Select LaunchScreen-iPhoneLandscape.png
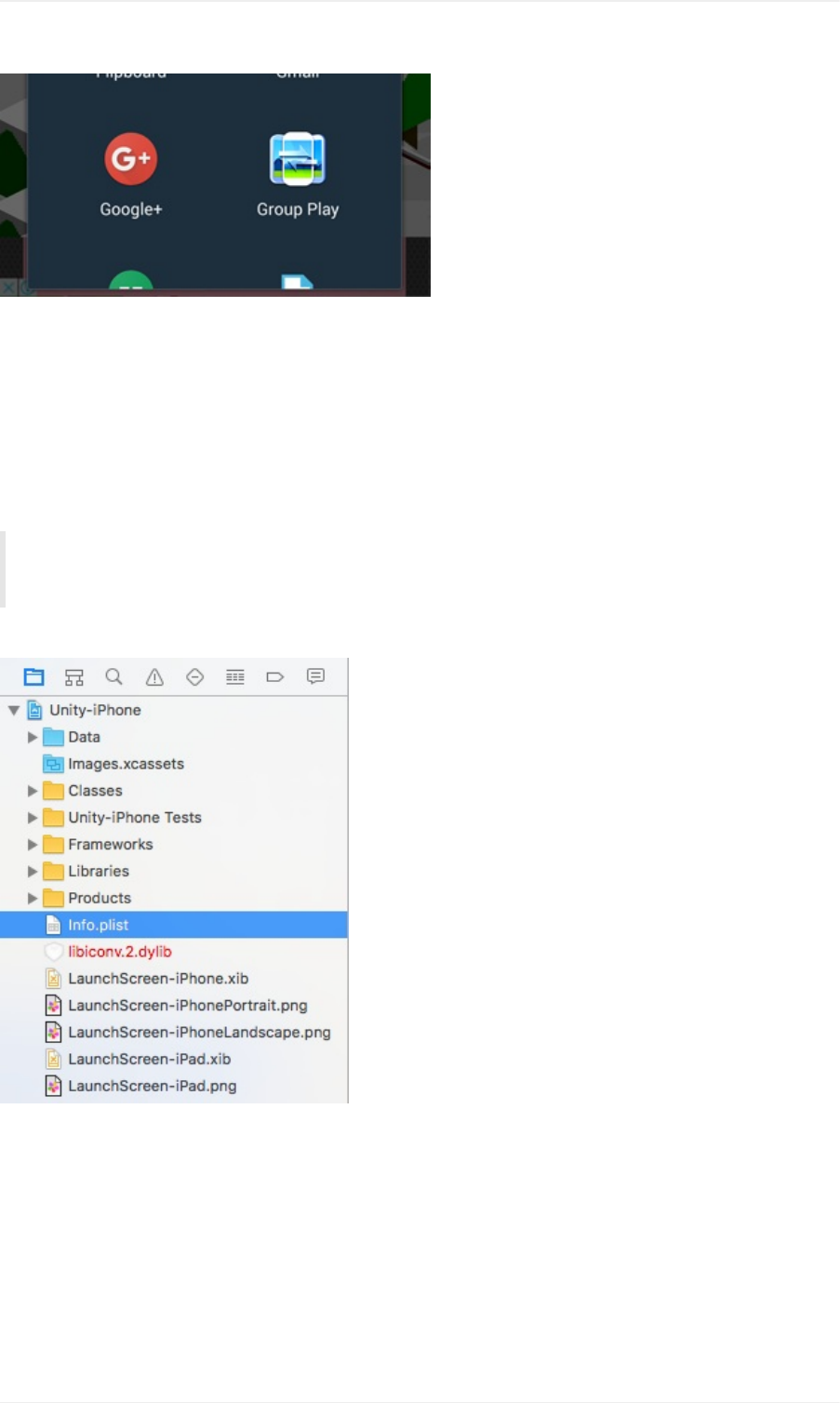 174,1033
